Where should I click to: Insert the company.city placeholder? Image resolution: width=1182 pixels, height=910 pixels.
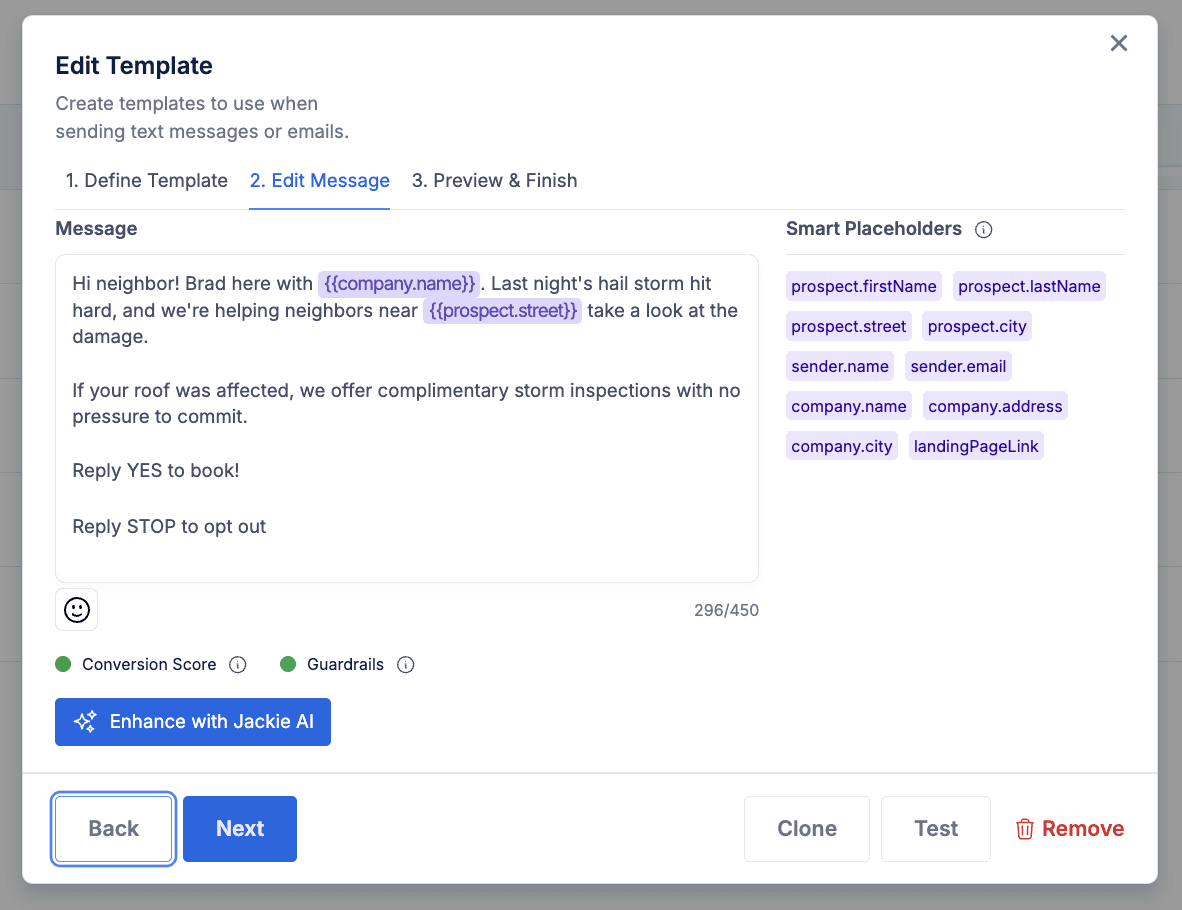[x=842, y=446]
